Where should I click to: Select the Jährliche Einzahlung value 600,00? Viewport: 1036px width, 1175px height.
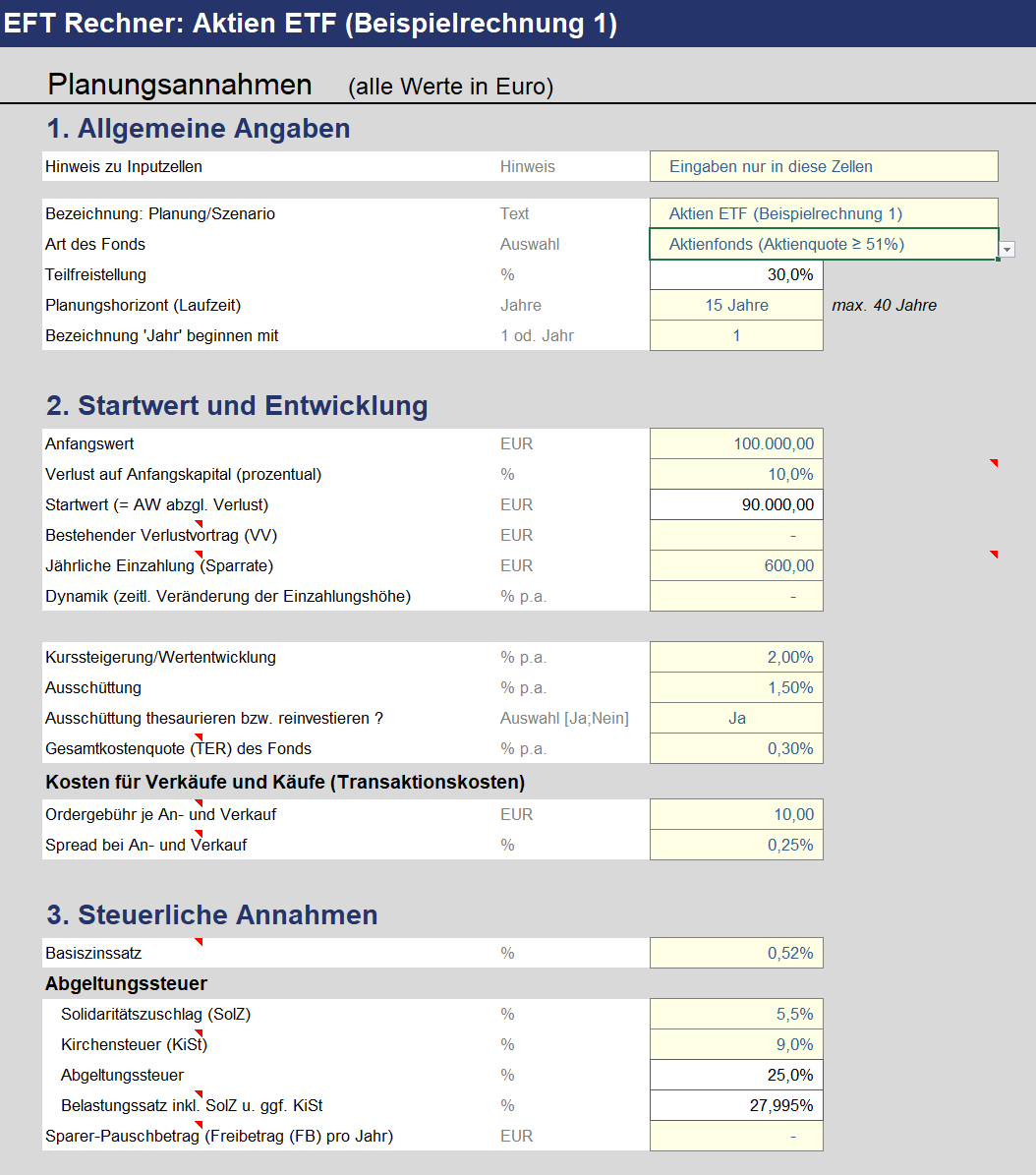click(736, 565)
